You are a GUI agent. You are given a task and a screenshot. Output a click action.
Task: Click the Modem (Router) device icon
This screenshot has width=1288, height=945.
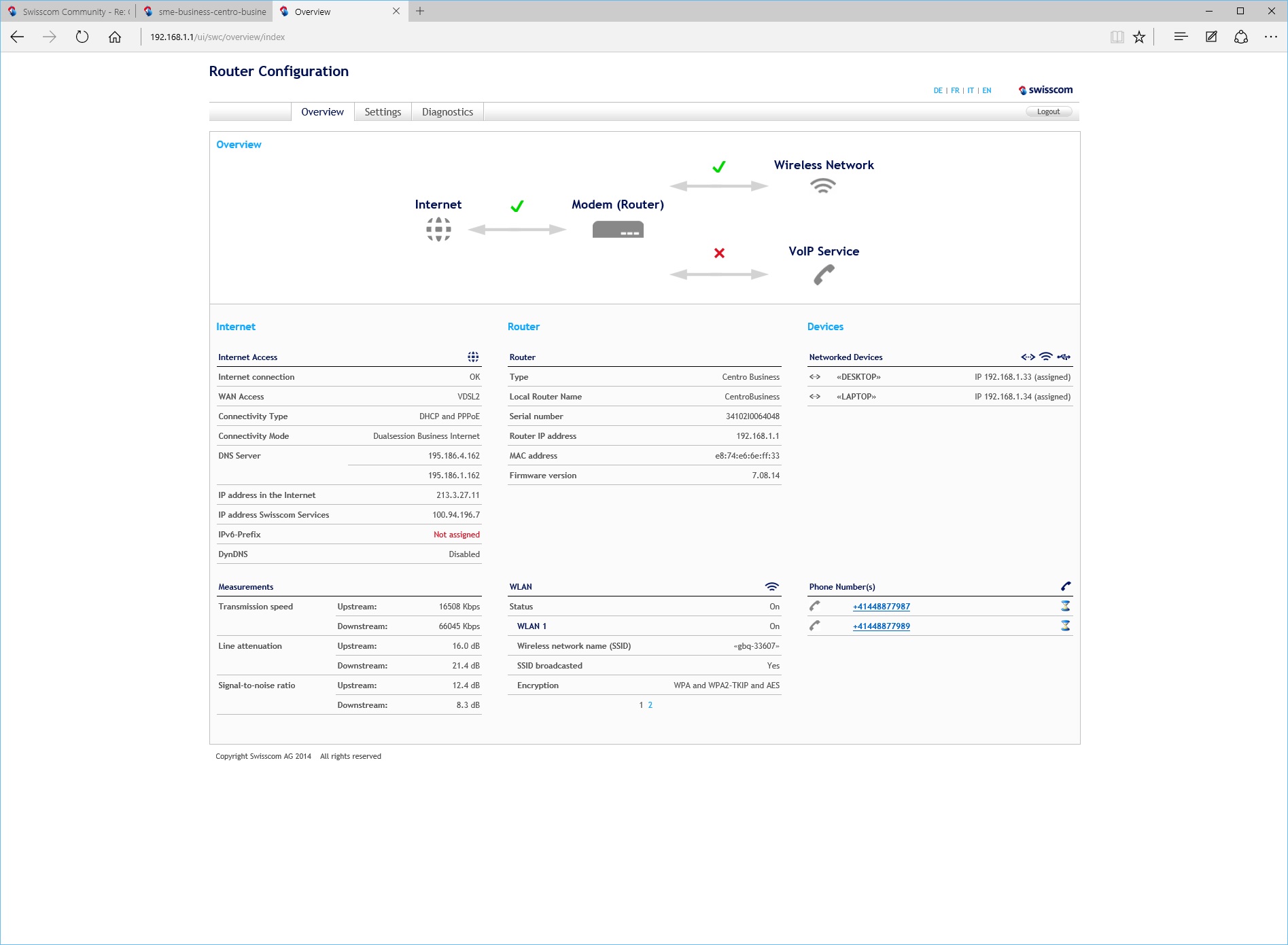(618, 229)
